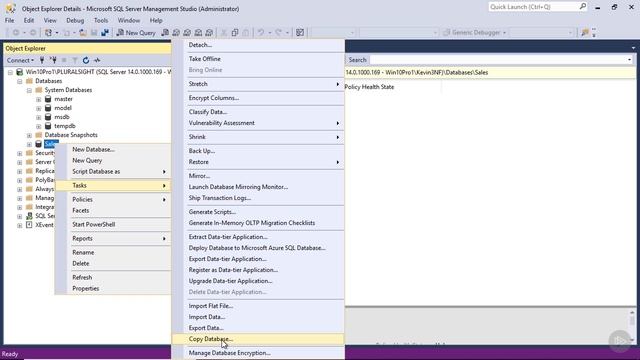Open the File menu

[x=9, y=20]
